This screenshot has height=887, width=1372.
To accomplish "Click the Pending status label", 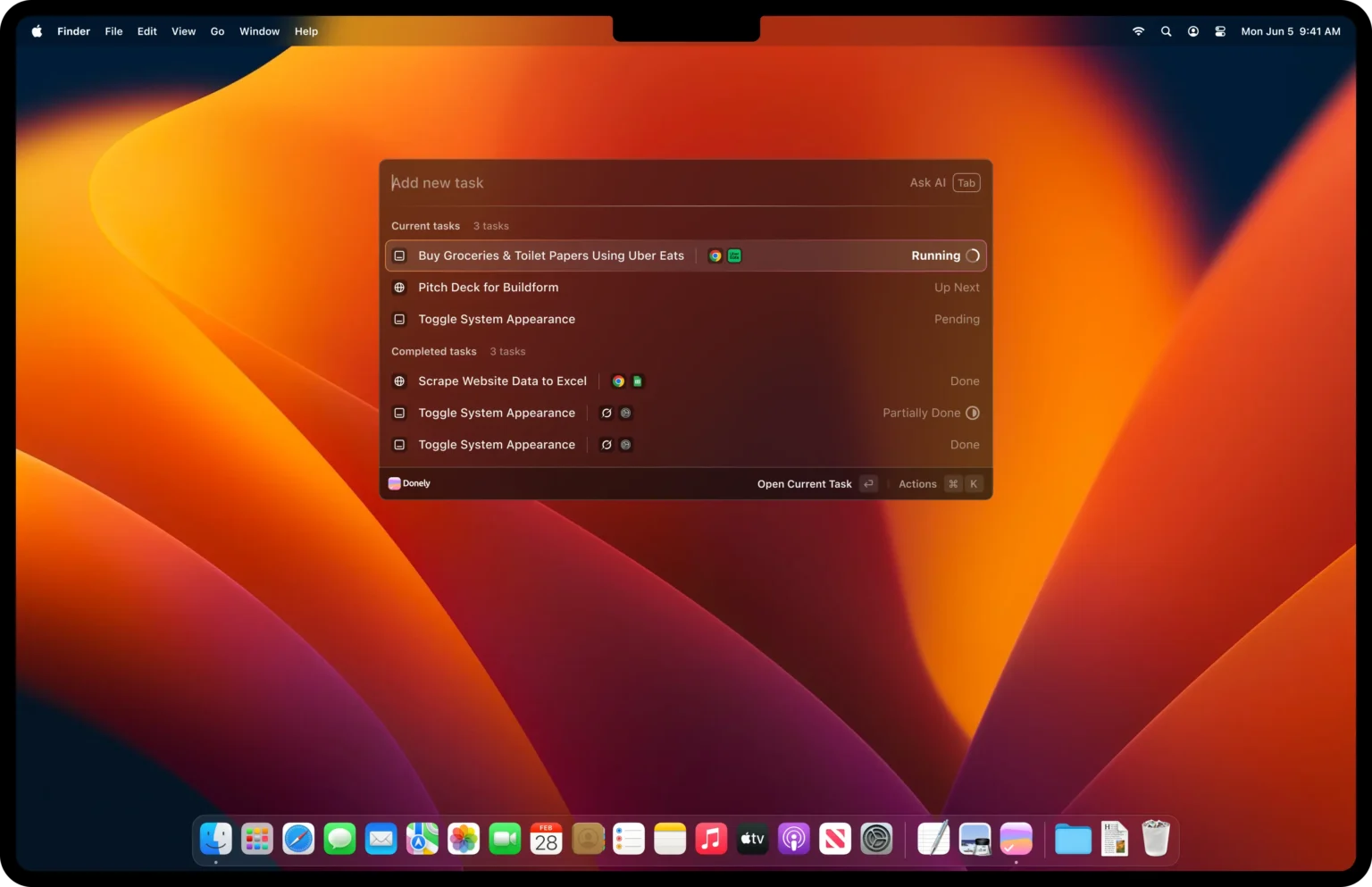I will (x=957, y=319).
